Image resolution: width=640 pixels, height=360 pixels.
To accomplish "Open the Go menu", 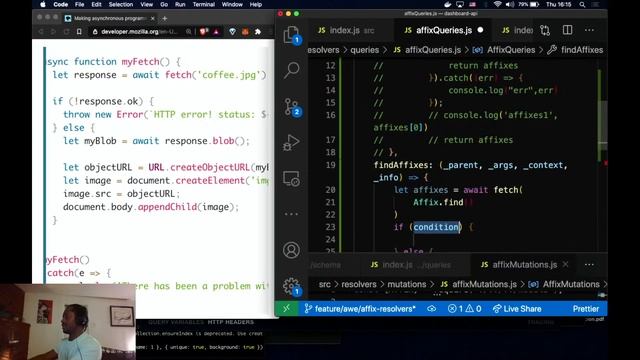I will 164,4.
